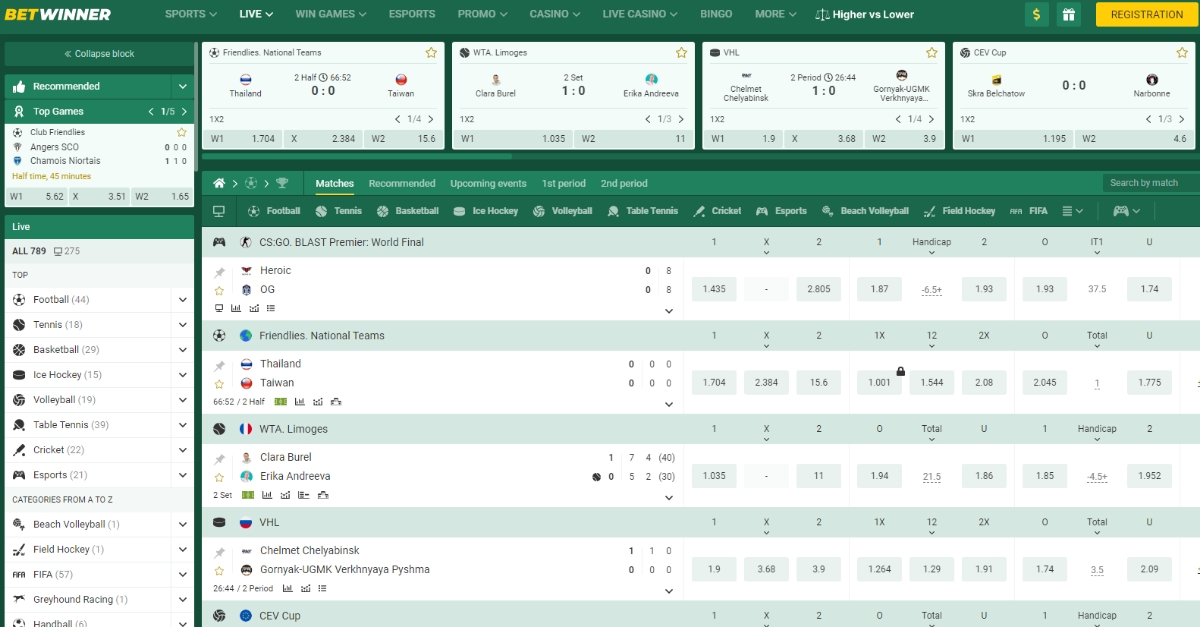Star the Heroic vs OG match
Screen dimensions: 1200x627
pos(219,290)
